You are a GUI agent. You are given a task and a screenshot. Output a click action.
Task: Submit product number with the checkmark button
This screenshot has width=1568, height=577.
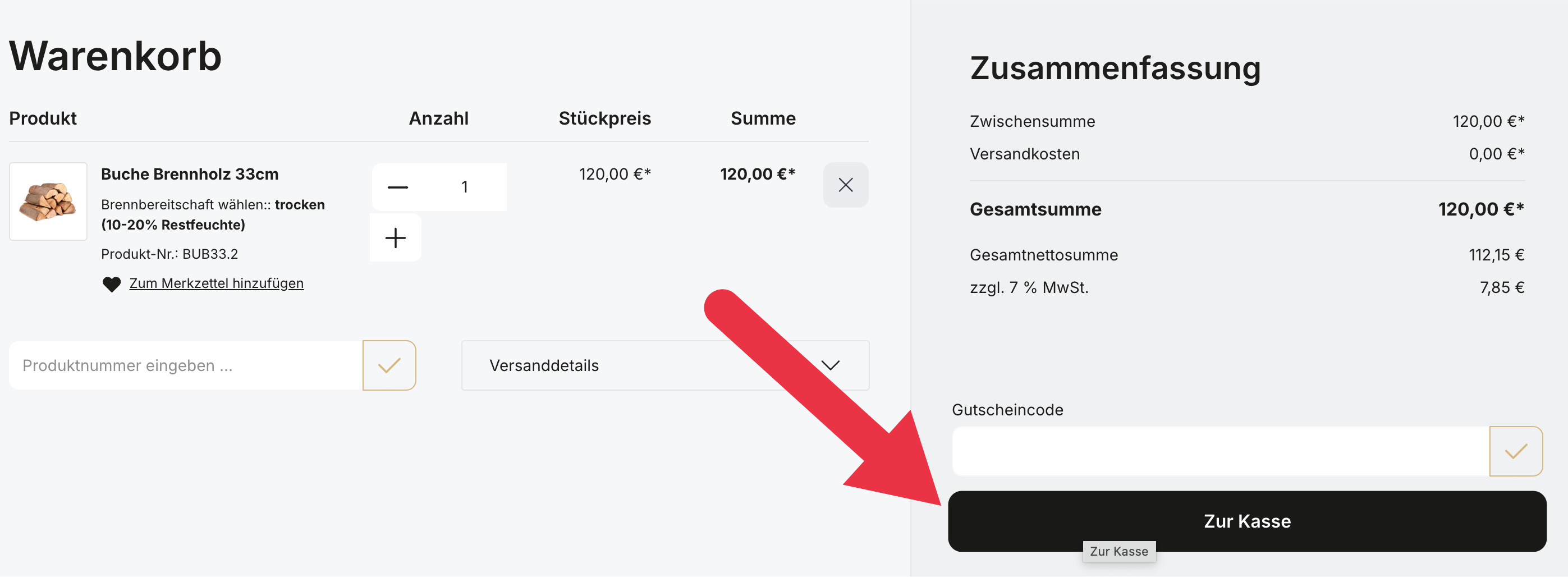tap(389, 365)
